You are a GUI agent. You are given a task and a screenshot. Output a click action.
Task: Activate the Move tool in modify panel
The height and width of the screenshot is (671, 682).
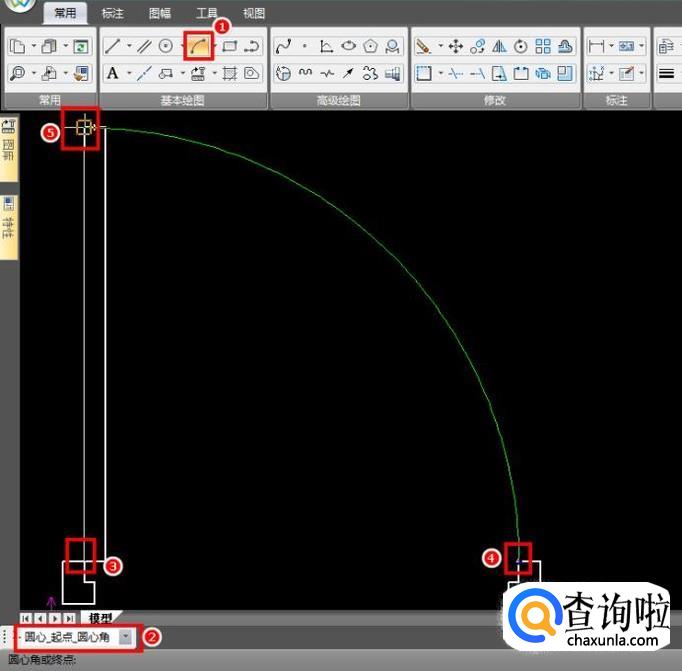(455, 46)
